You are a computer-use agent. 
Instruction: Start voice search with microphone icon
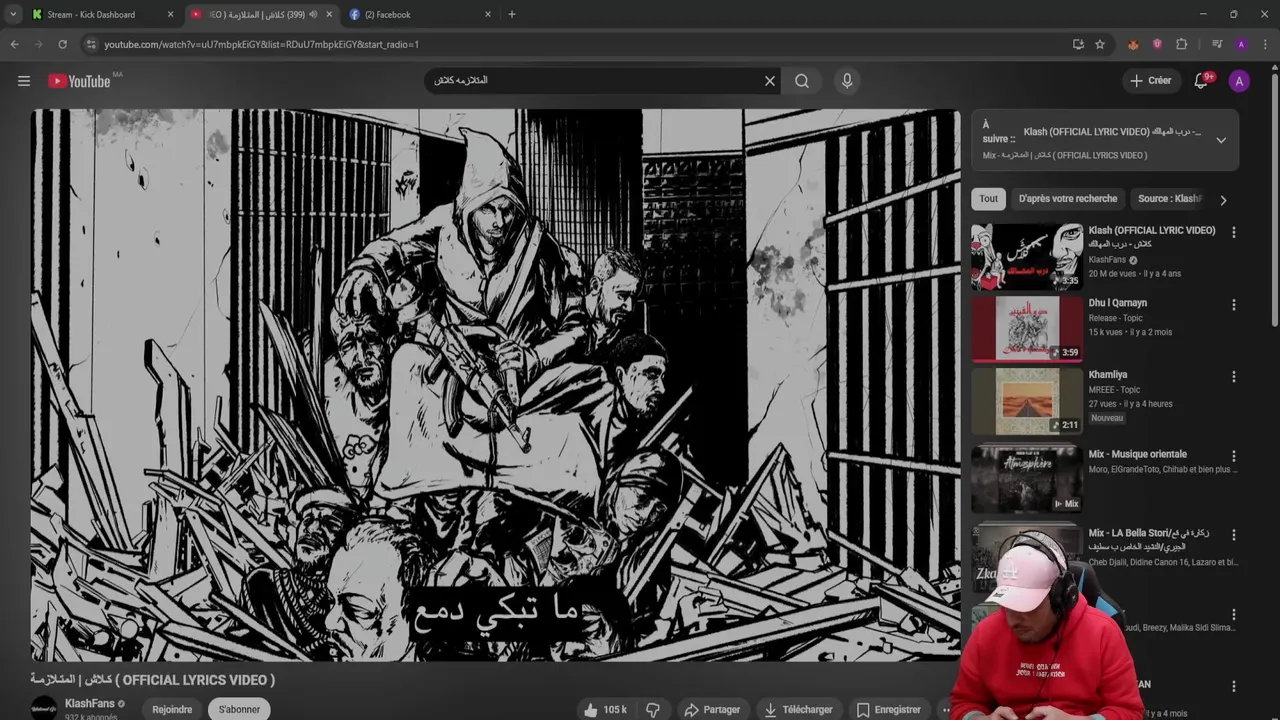coord(847,81)
